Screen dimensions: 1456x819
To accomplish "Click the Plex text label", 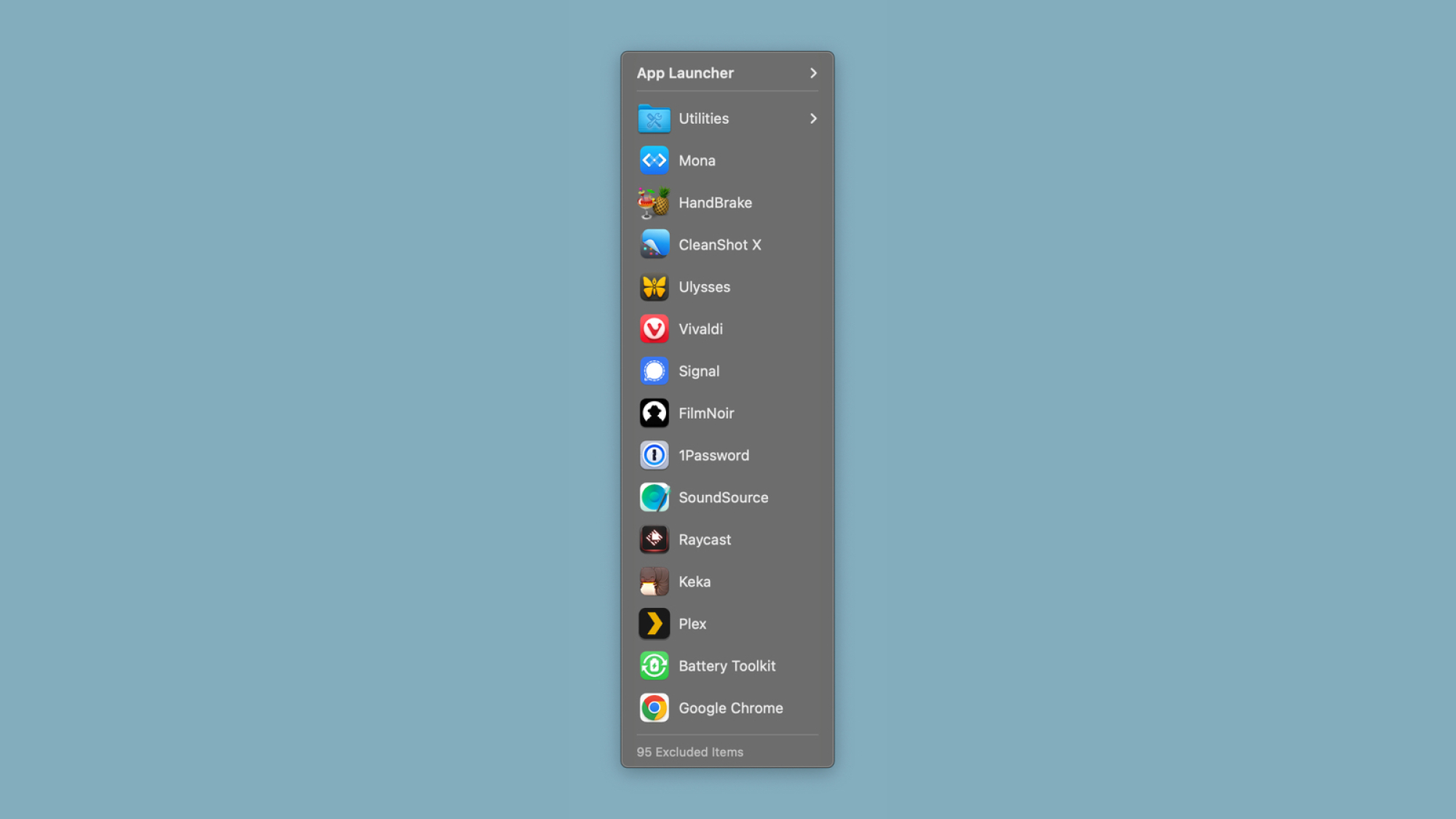I will [692, 624].
